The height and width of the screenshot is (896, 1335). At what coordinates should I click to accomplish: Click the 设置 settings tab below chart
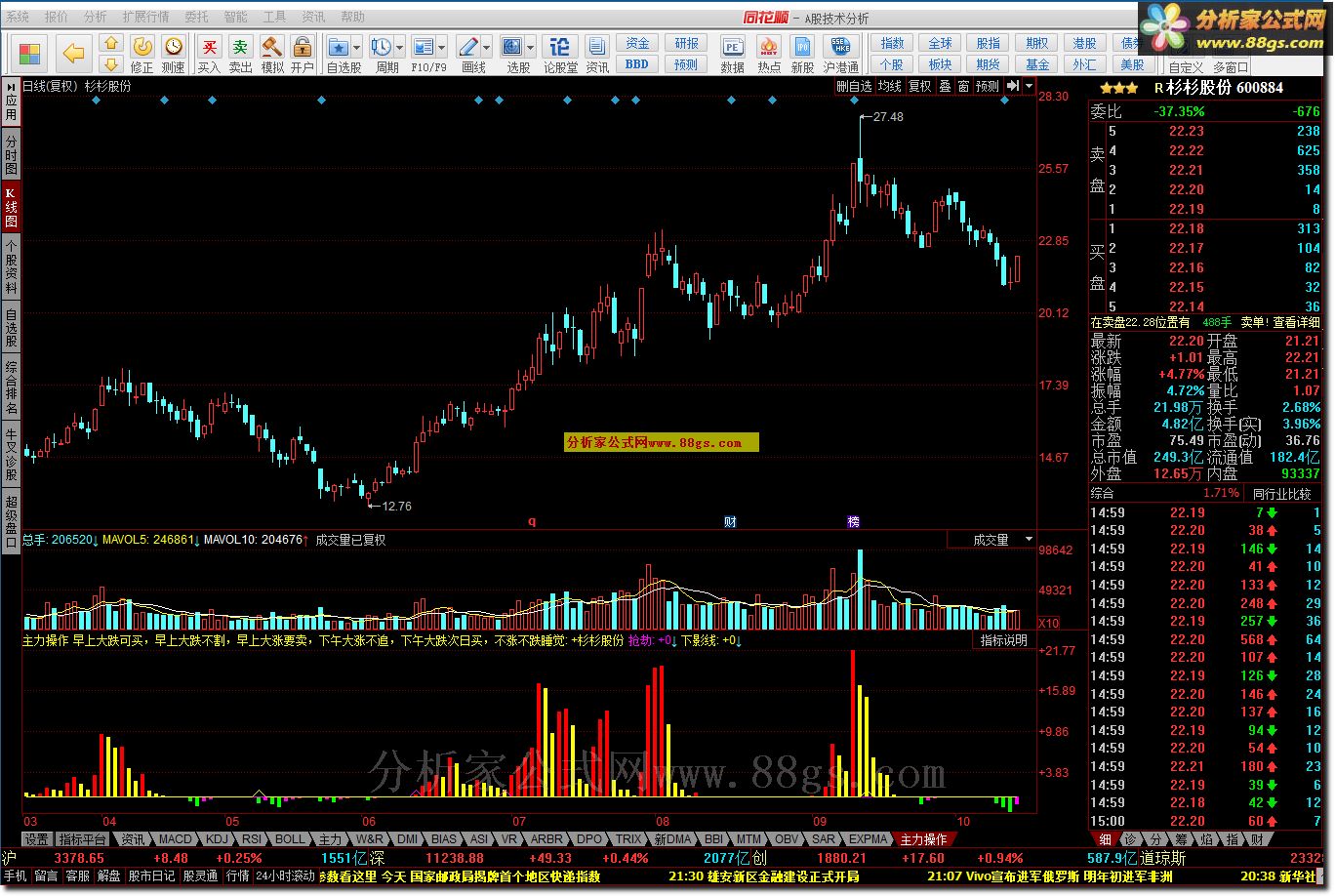coord(37,839)
